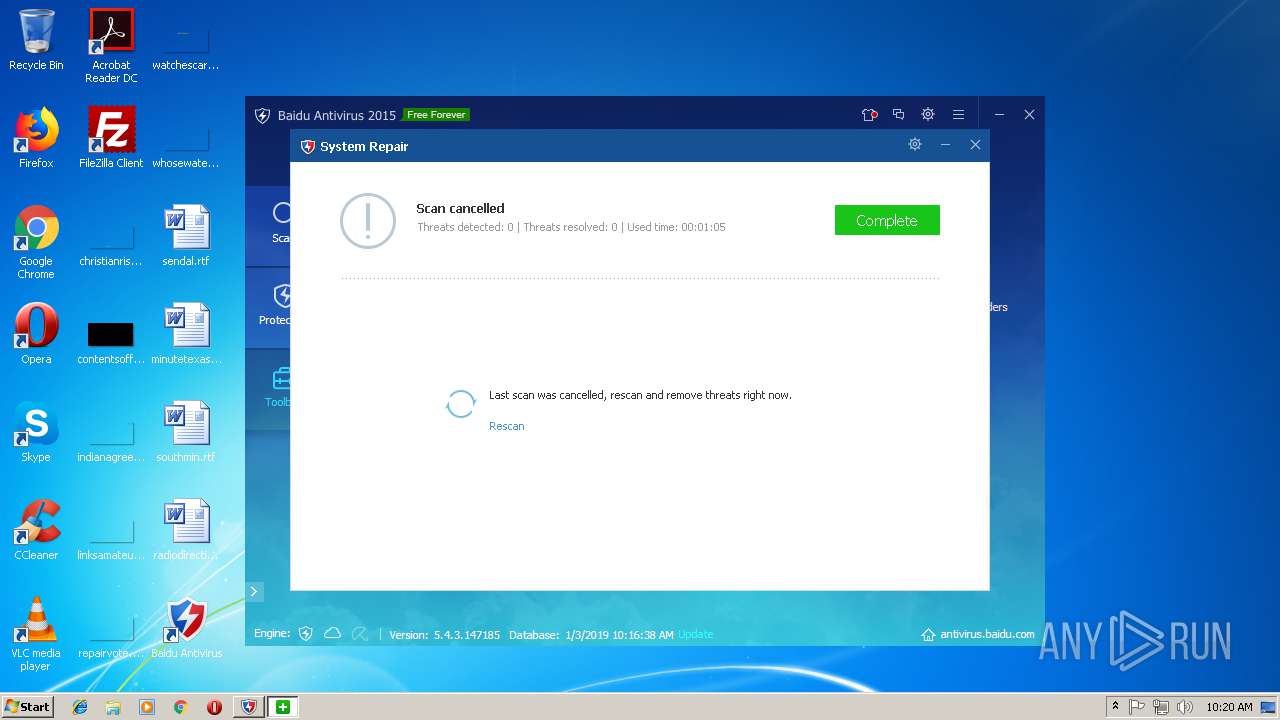Select the Protection sidebar tab
This screenshot has width=1280, height=720.
(268, 307)
